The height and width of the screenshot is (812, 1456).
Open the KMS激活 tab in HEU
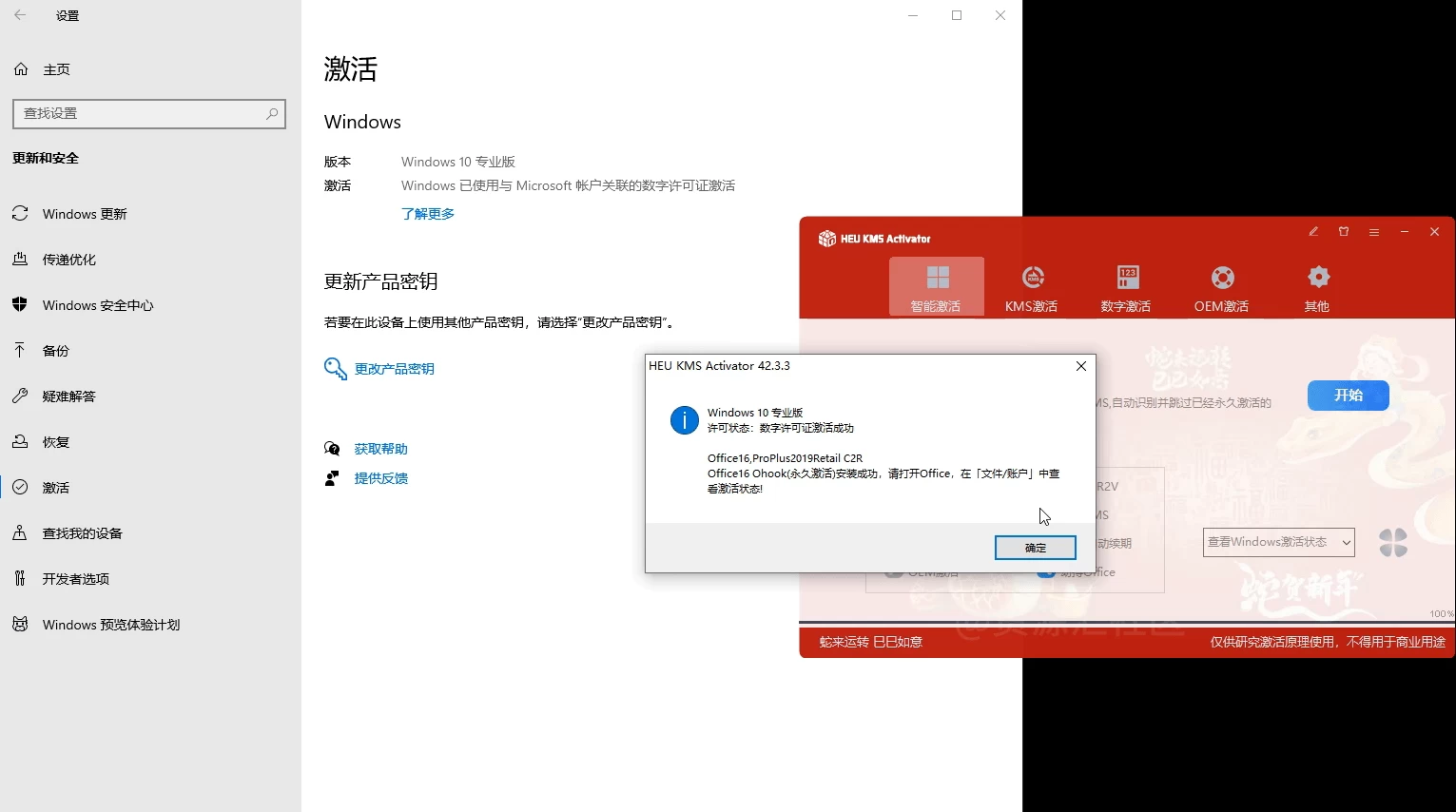[x=1032, y=287]
